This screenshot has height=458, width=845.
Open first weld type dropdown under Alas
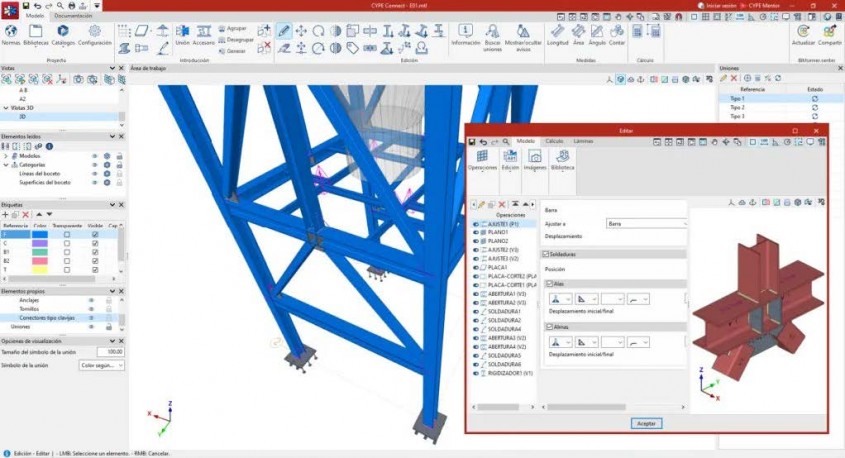tap(560, 299)
